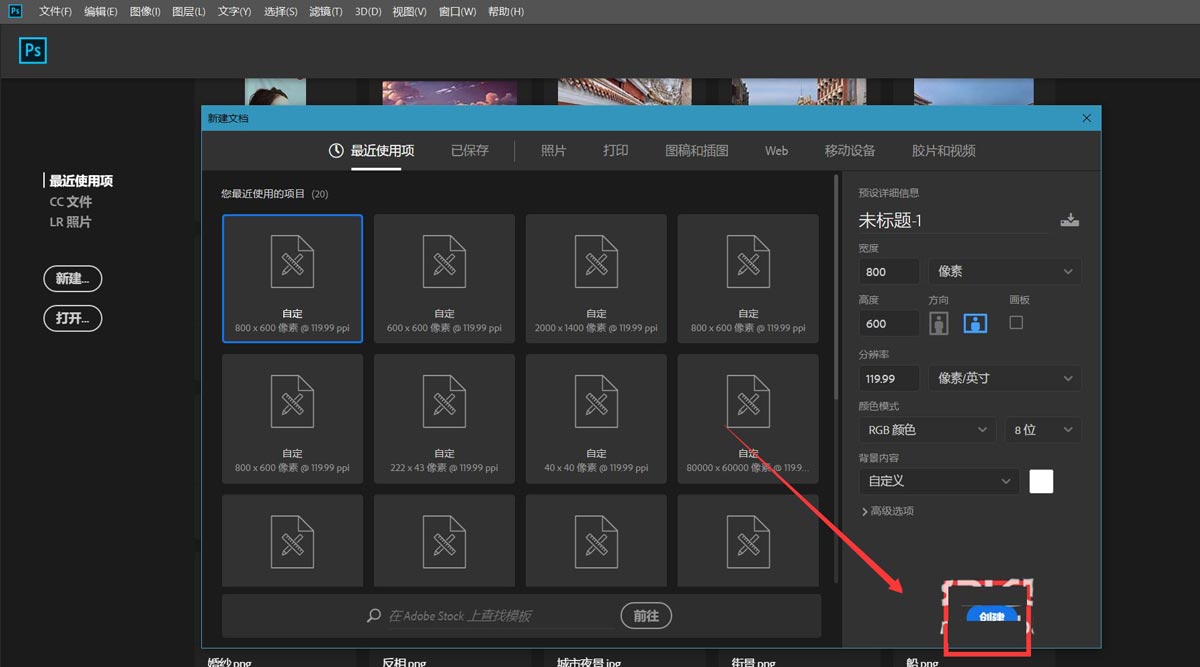Select the 222 x 43 像素 preset
This screenshot has width=1200, height=667.
coord(444,418)
